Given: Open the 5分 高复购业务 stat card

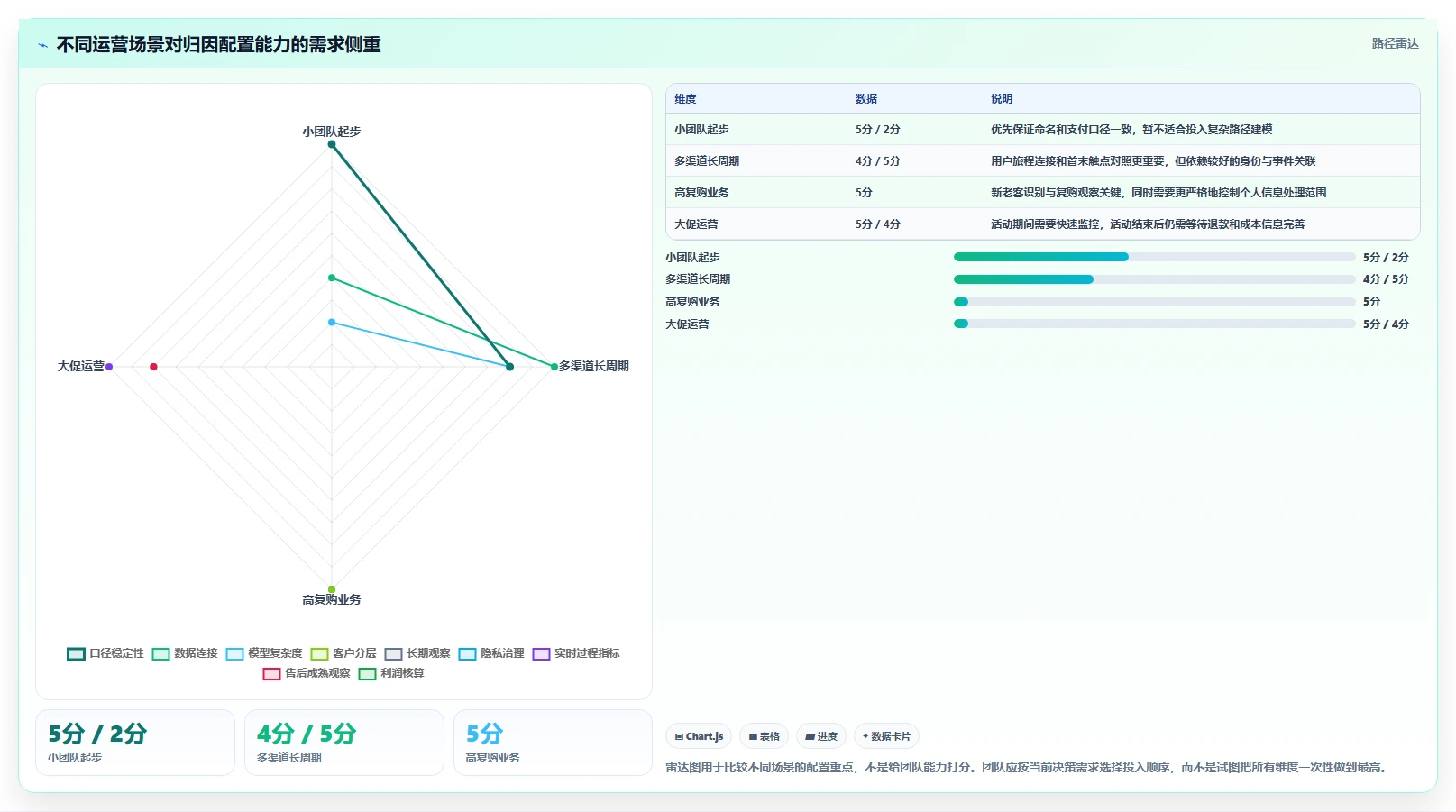Looking at the screenshot, I should click(x=553, y=743).
